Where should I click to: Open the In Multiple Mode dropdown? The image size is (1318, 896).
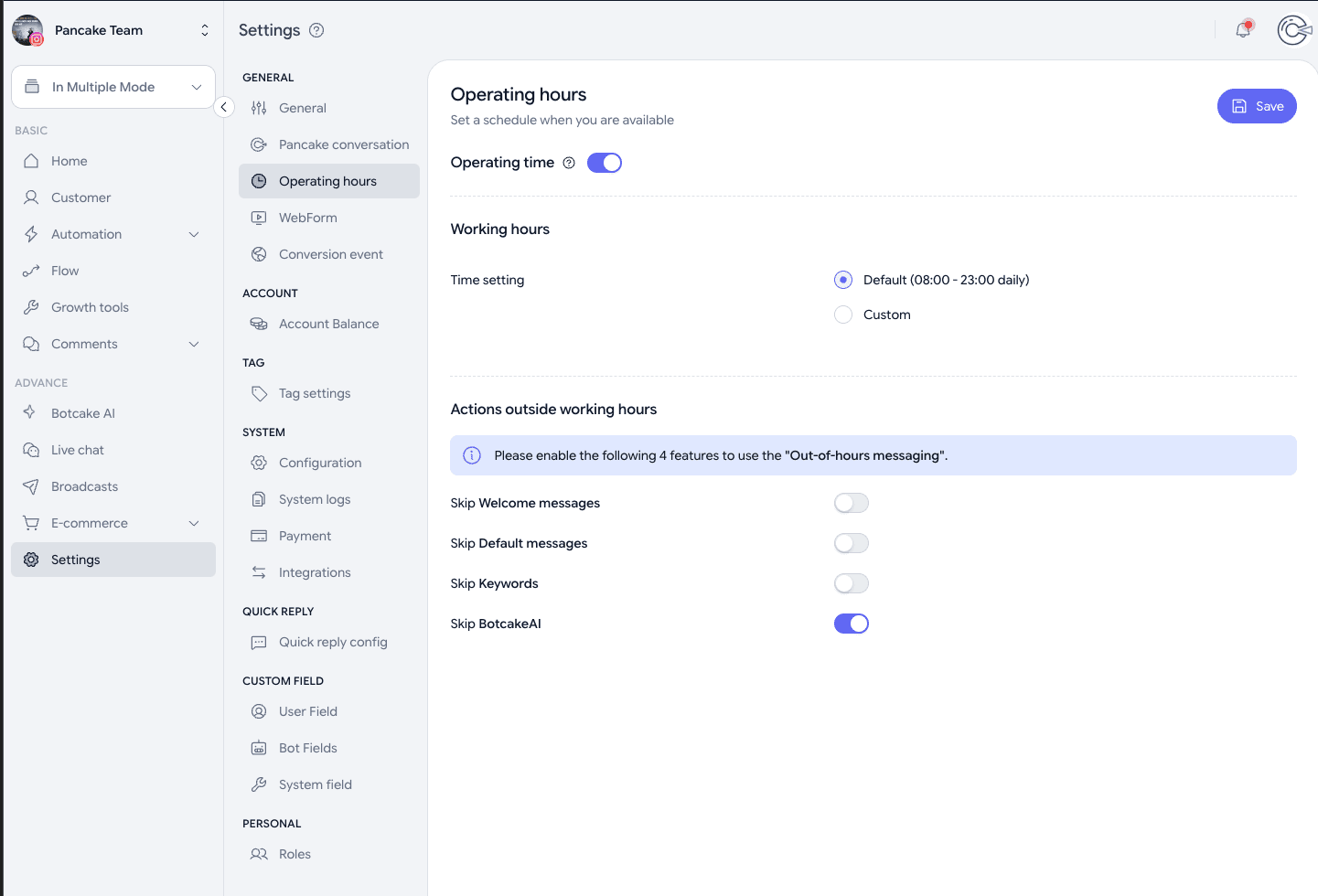tap(113, 87)
